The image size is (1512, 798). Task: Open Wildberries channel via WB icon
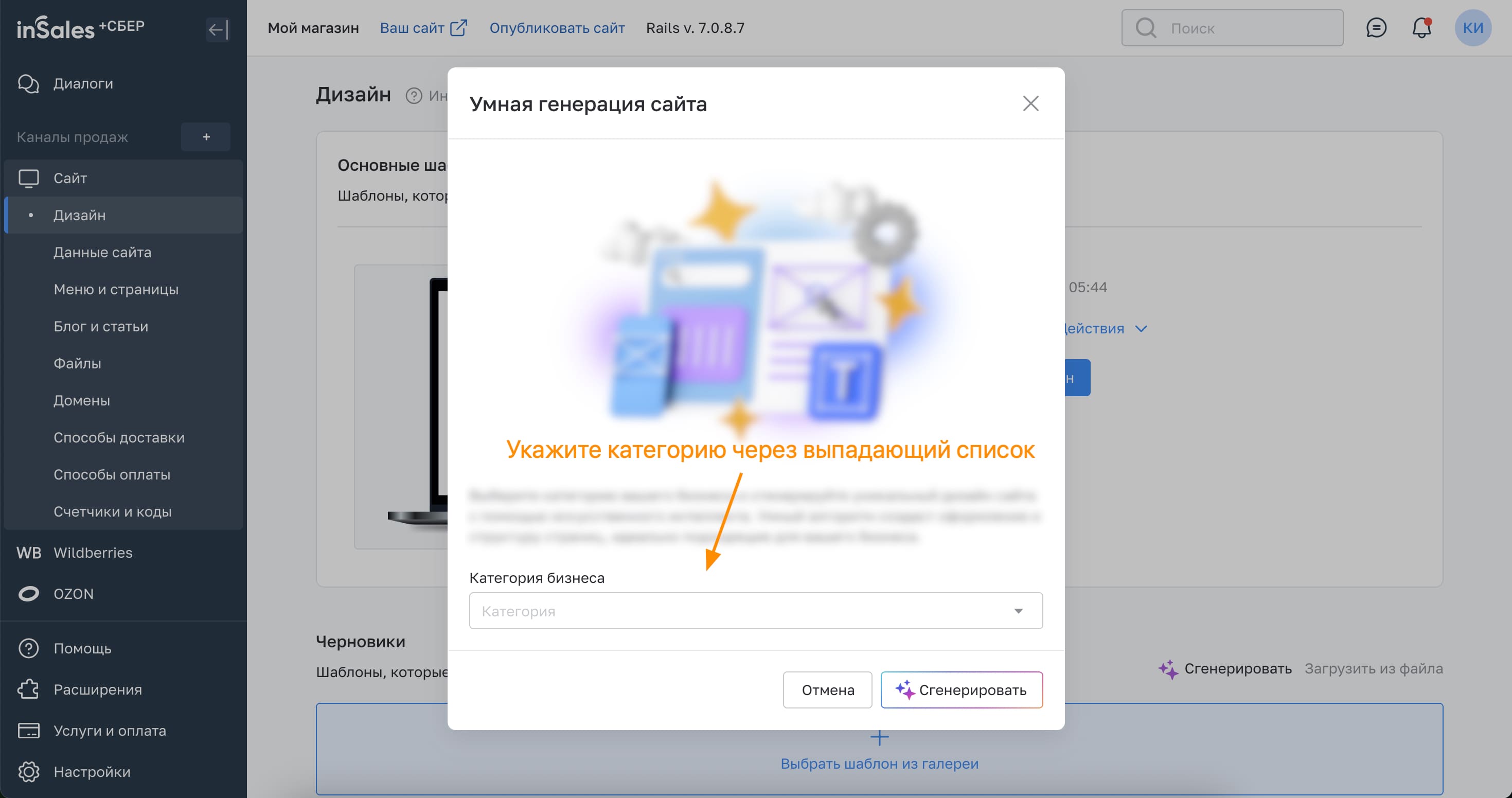(x=28, y=553)
